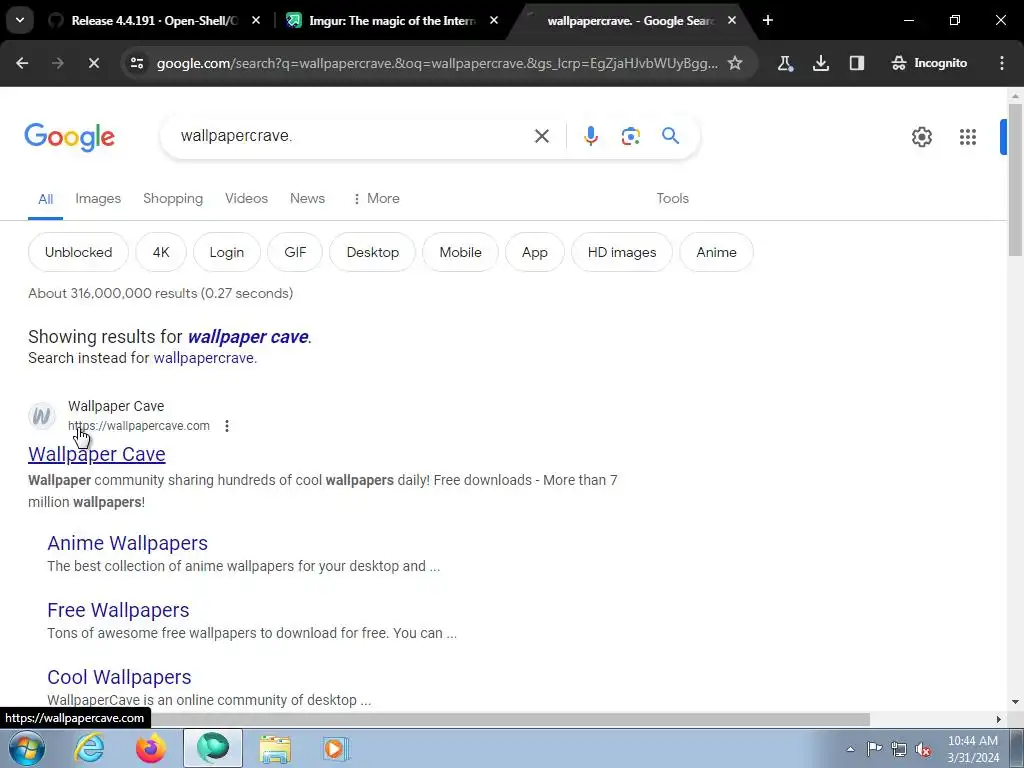The height and width of the screenshot is (768, 1024).
Task: Open Windows Explorer folder from taskbar
Action: (275, 748)
